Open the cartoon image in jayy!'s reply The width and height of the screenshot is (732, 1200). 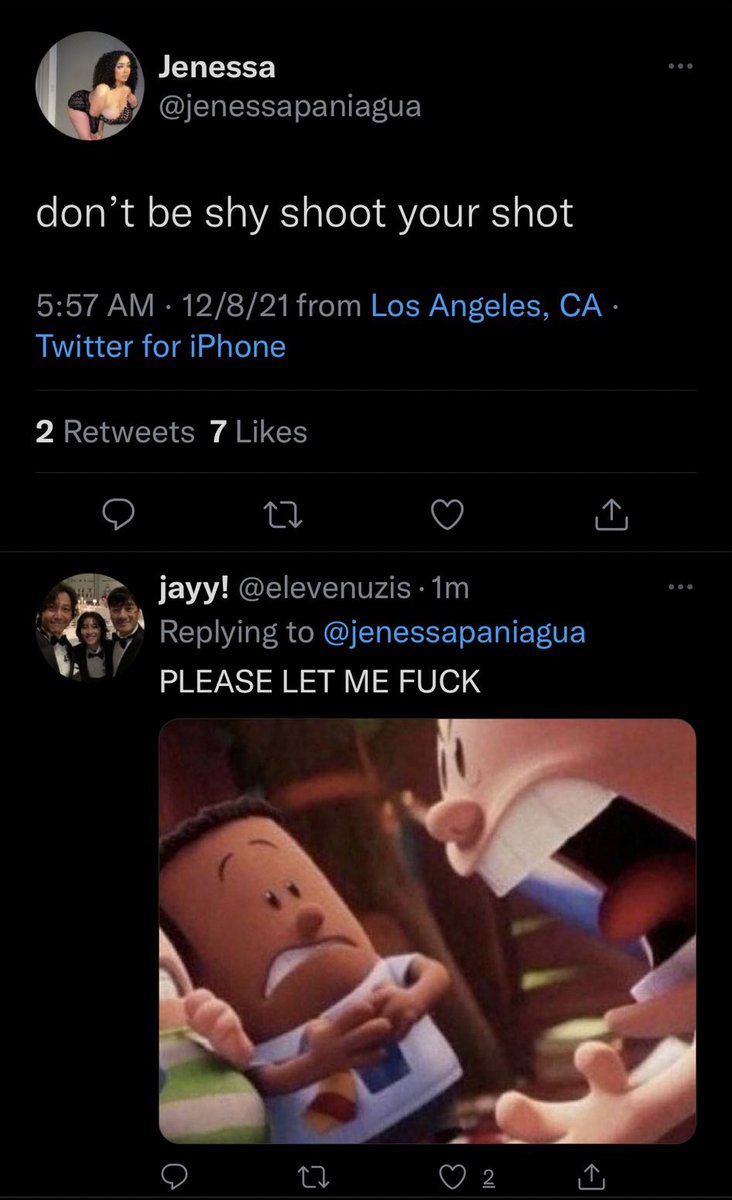(x=428, y=932)
